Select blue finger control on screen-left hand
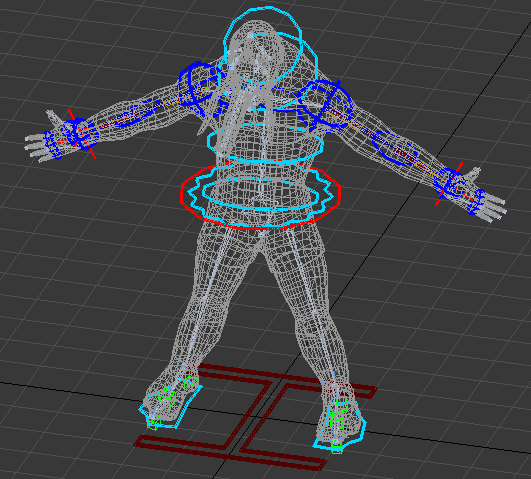Image resolution: width=531 pixels, height=479 pixels. click(x=52, y=146)
